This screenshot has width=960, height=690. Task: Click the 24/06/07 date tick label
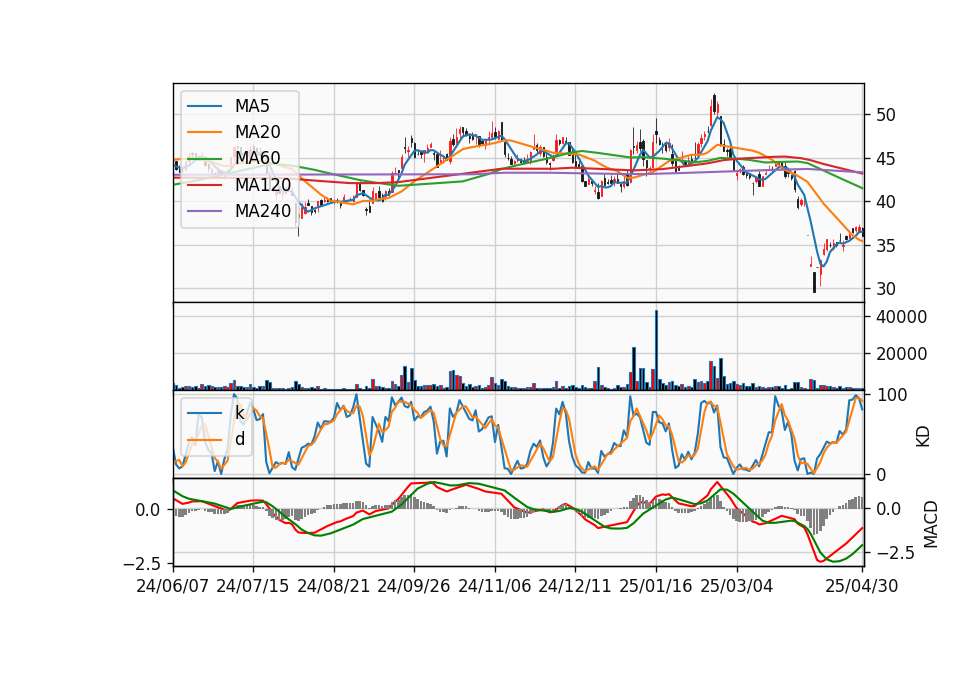click(x=173, y=586)
